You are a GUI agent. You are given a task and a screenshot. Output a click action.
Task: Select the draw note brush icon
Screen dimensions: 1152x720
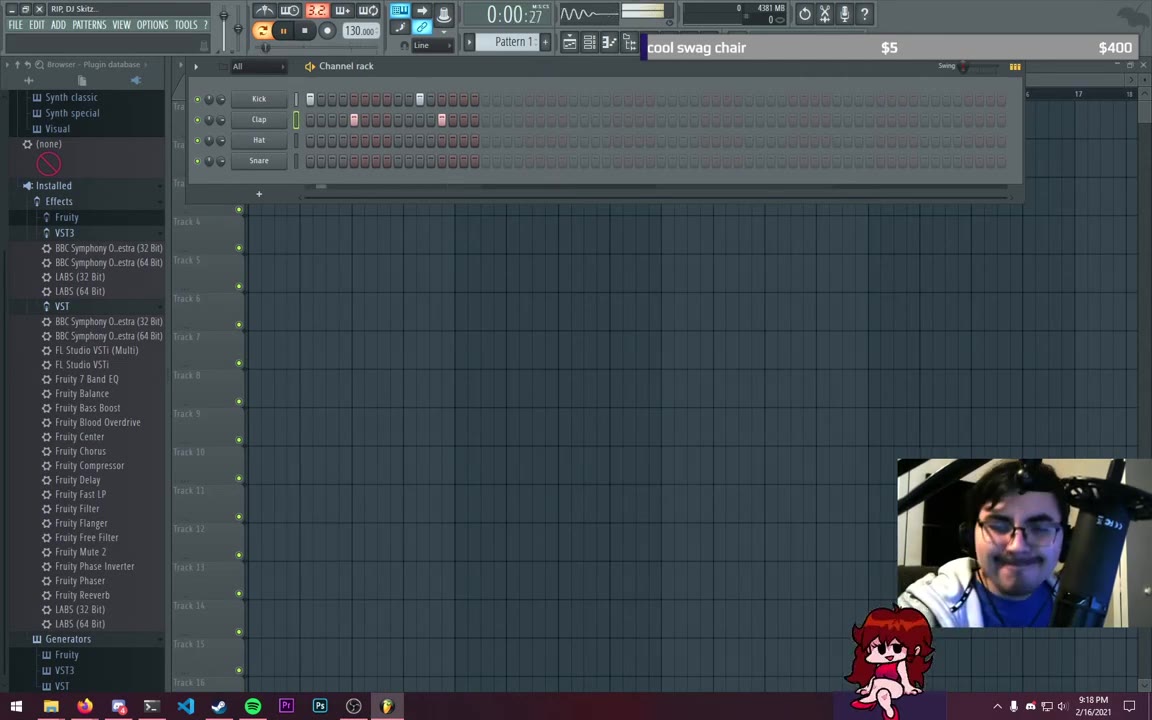(x=400, y=28)
